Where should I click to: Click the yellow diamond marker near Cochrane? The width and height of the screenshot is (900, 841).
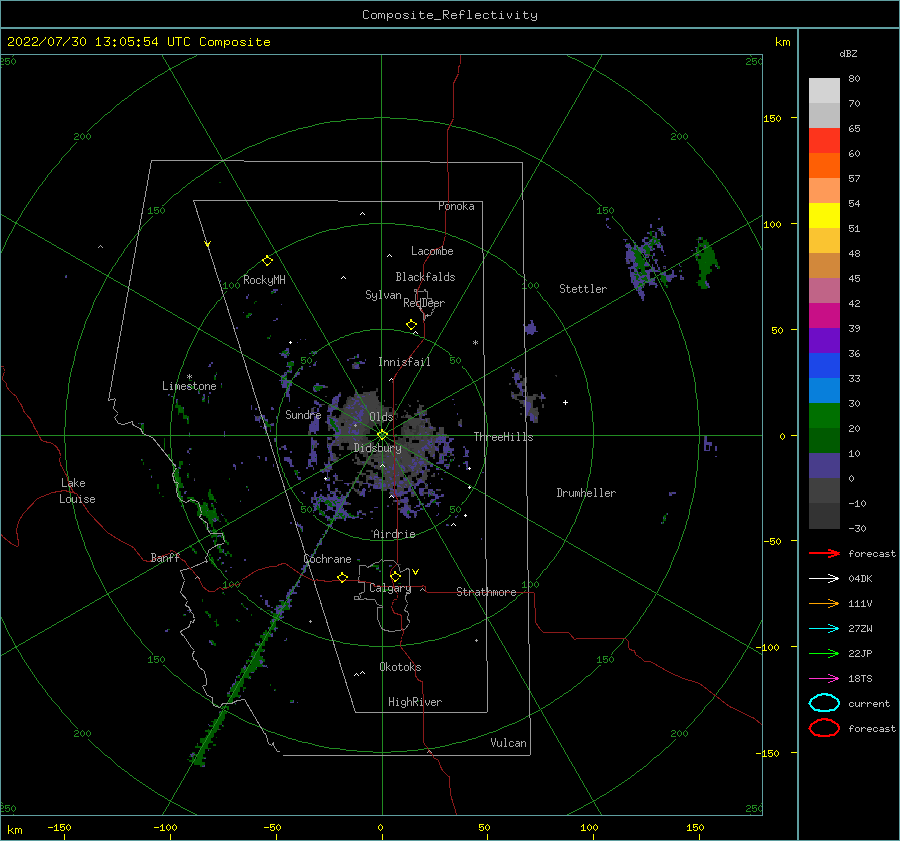click(x=342, y=578)
